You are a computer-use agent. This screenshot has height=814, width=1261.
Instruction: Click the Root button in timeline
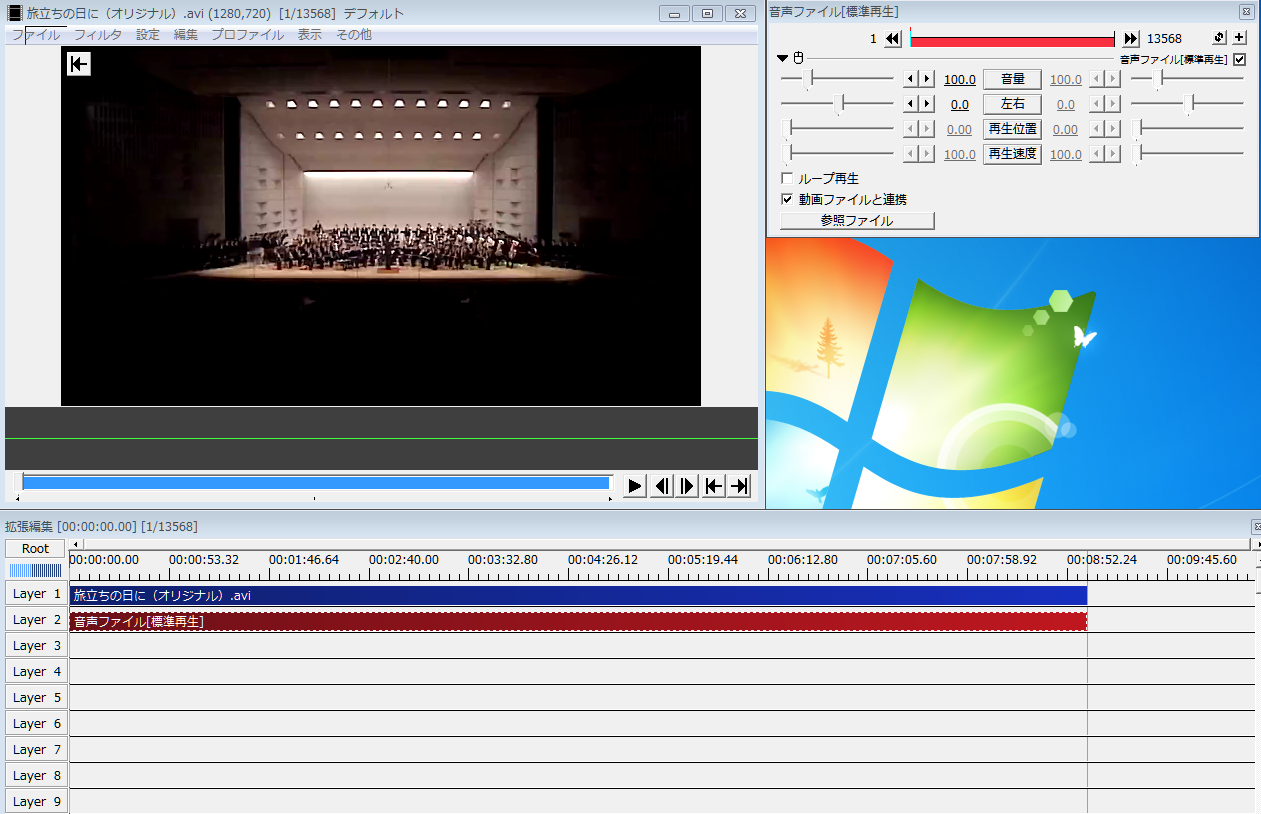click(x=35, y=548)
